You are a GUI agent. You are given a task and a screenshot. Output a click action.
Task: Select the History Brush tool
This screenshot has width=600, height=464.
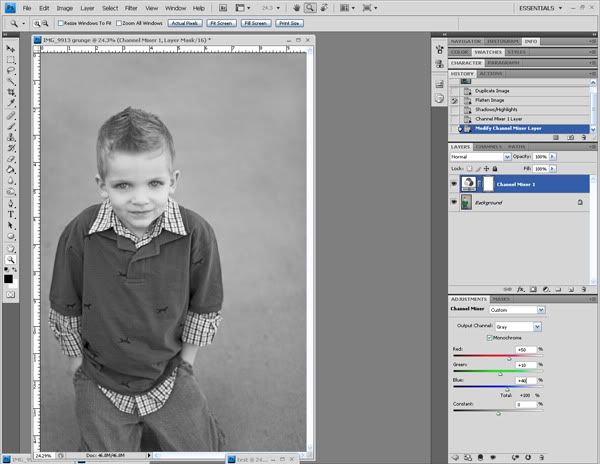[x=10, y=148]
